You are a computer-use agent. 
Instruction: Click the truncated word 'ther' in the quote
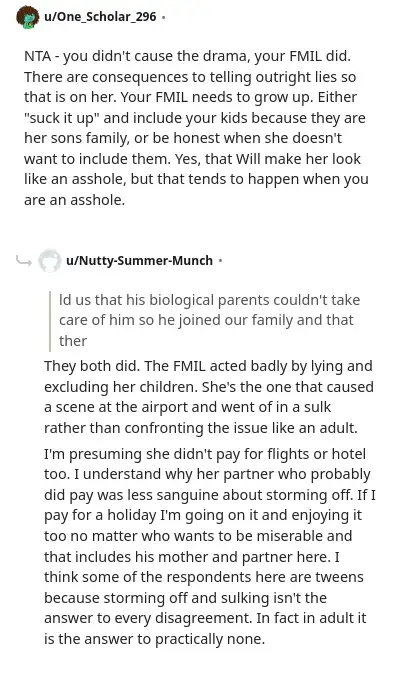point(73,341)
